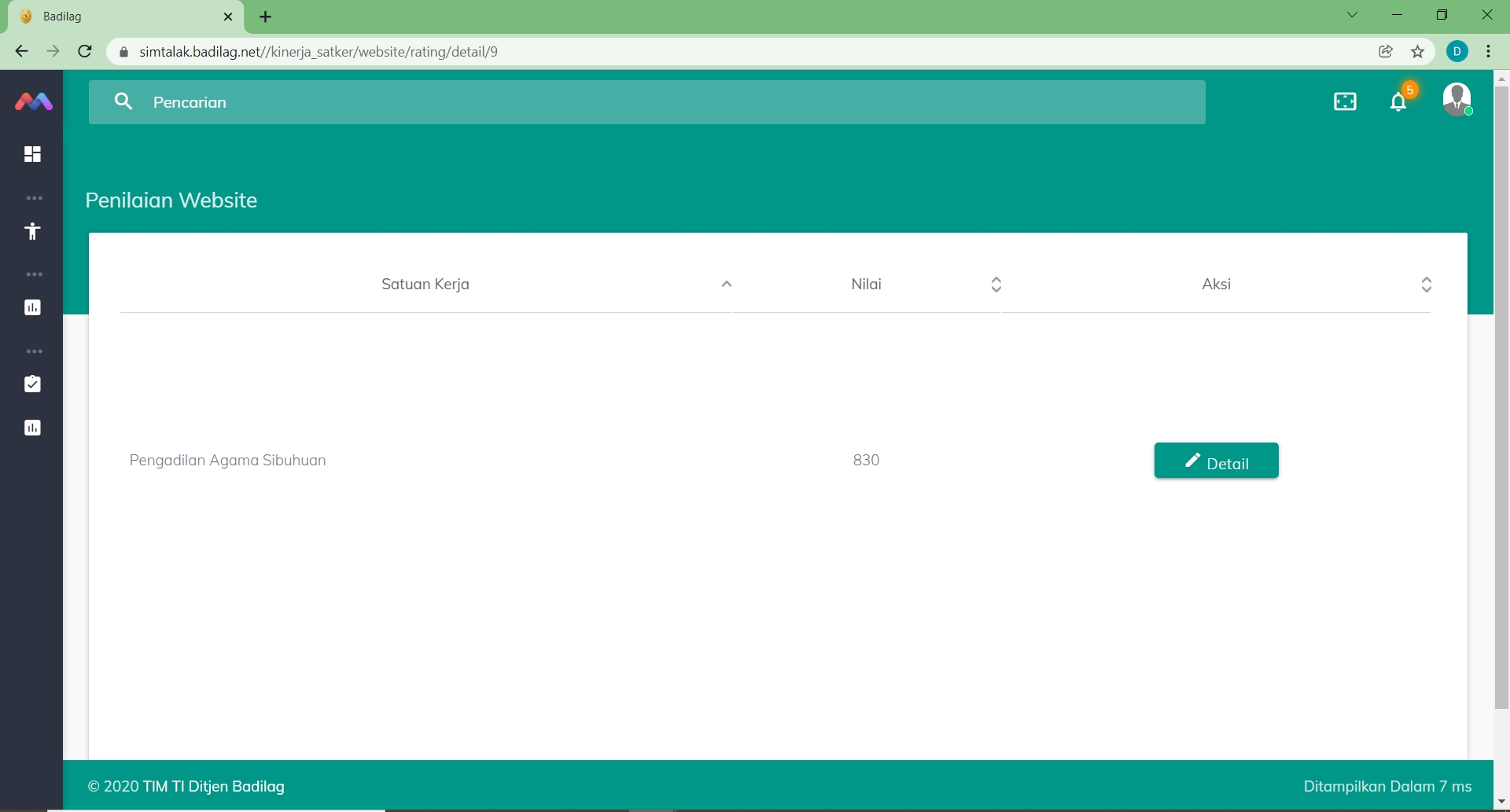
Task: Click the Ditampilkan Dalam 7 ms text
Action: 1387,786
